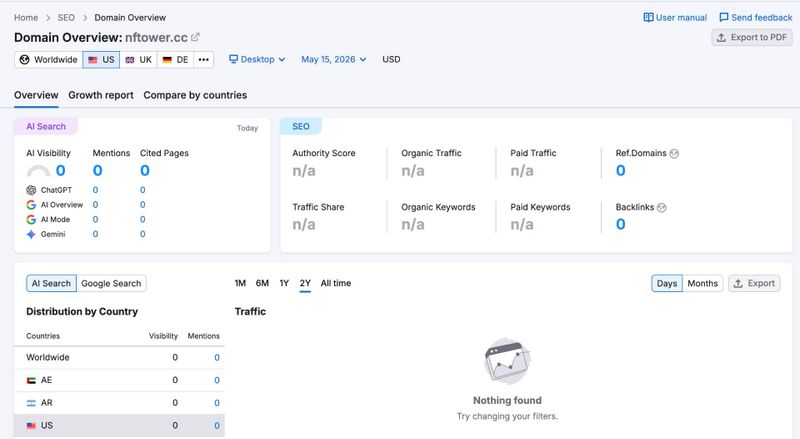This screenshot has width=800, height=439.
Task: Open more countries with the three dots
Action: click(204, 60)
